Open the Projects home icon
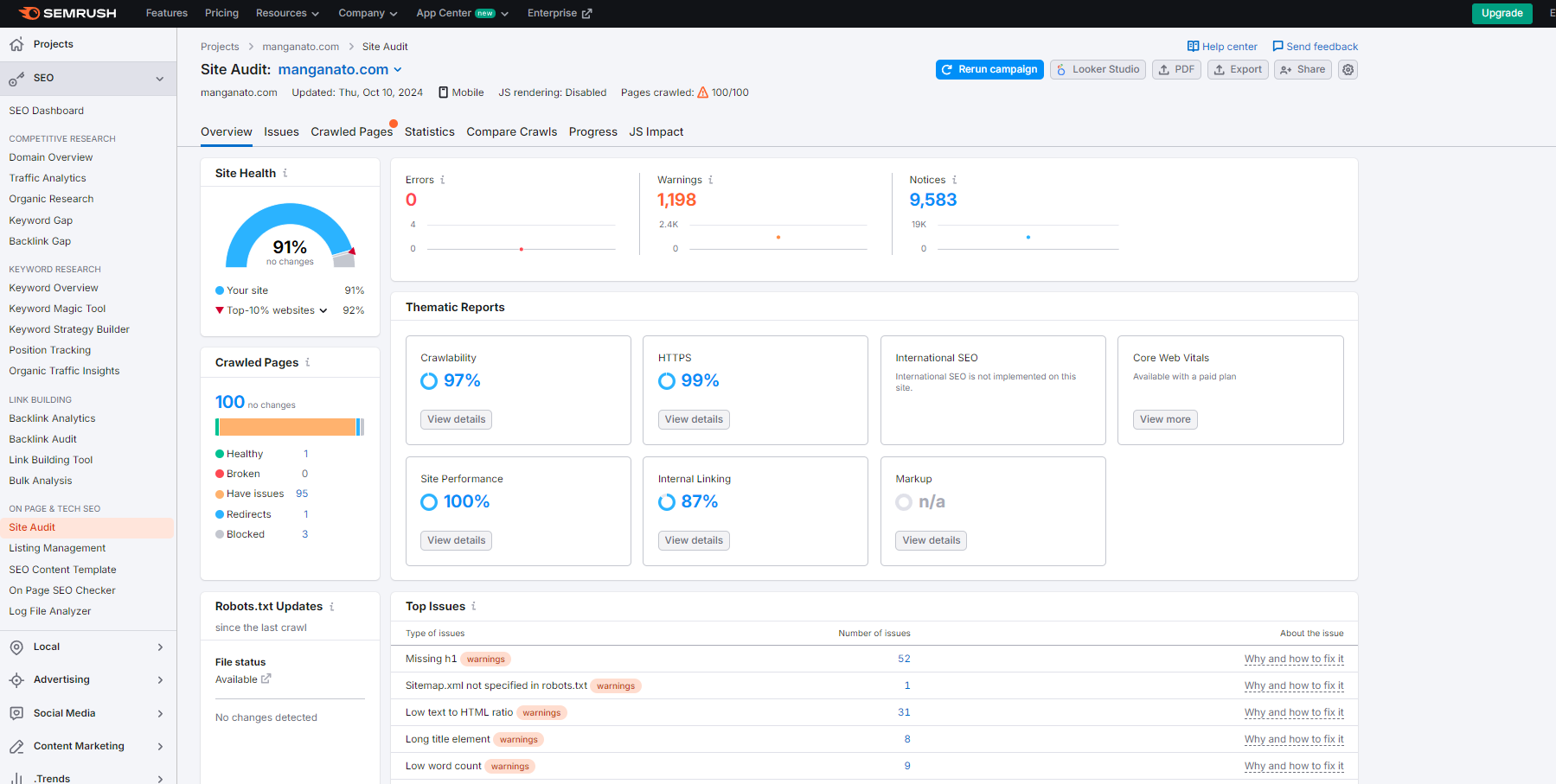This screenshot has height=784, width=1556. point(16,44)
